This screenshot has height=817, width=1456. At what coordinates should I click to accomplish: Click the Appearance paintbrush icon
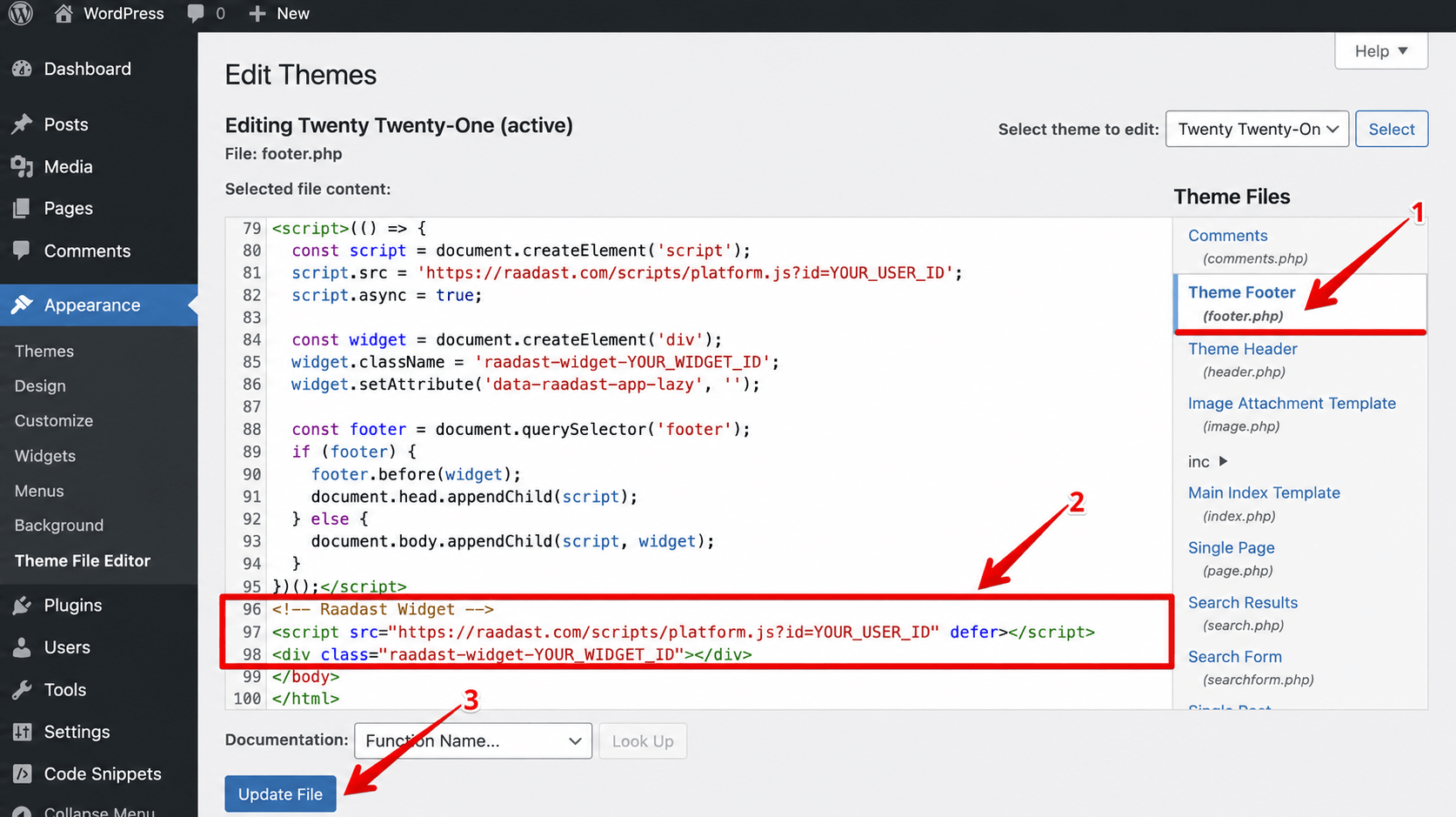click(x=22, y=305)
